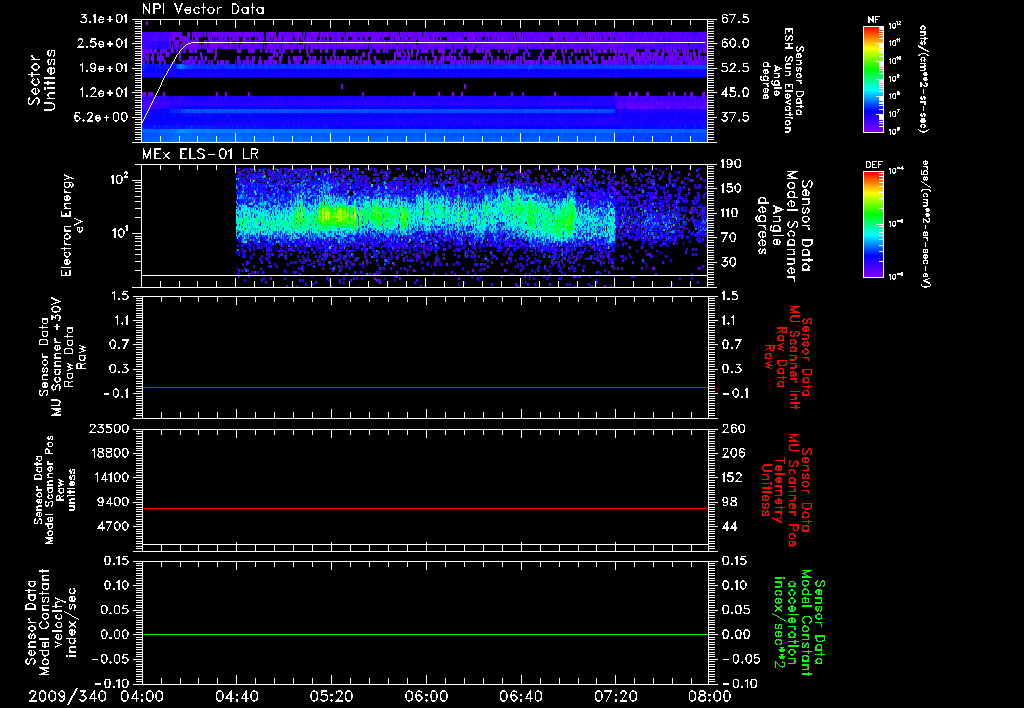Click the white sun elevation curve ramp
The width and height of the screenshot is (1024, 708).
167,81
